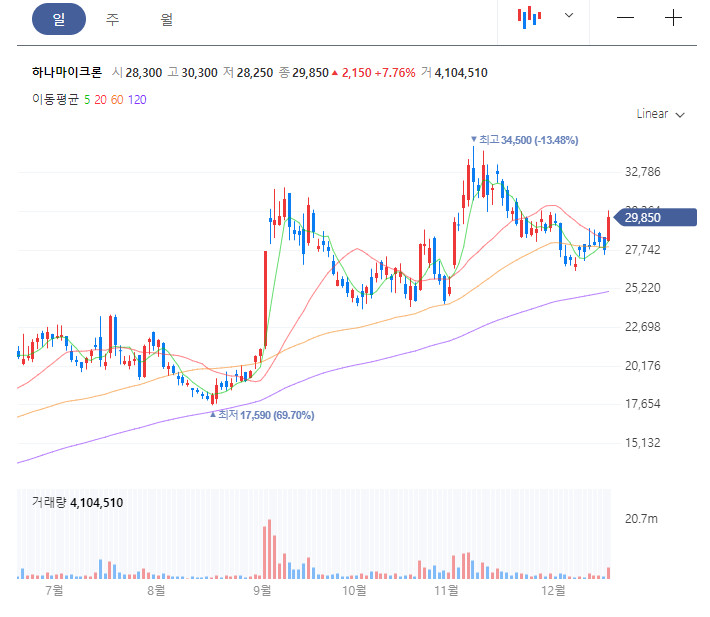Click the 11월 date axis label
This screenshot has width=710, height=617.
(446, 590)
